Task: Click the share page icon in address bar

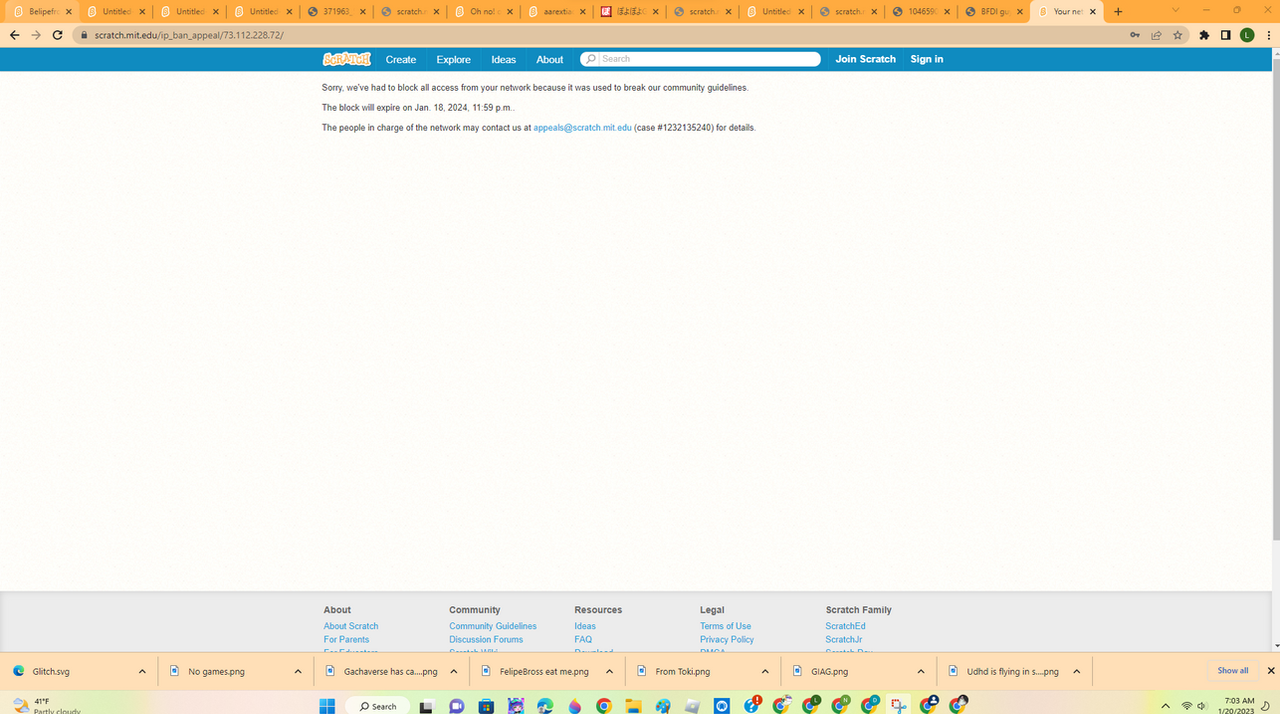Action: click(x=1156, y=35)
